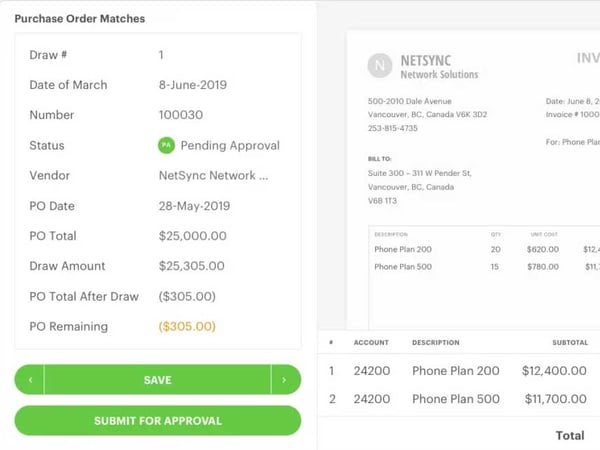Click the Description column header
600x450 pixels.
435,343
